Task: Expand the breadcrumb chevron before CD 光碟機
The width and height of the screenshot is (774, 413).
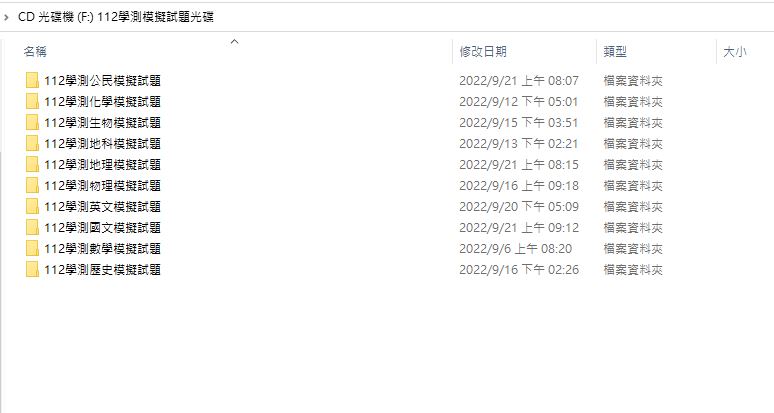Action: click(x=6, y=17)
